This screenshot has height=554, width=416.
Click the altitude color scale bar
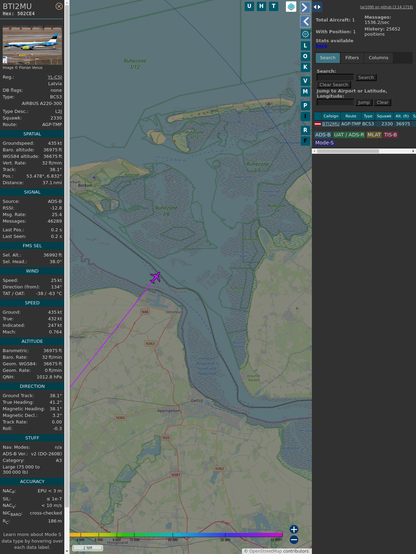click(176, 535)
